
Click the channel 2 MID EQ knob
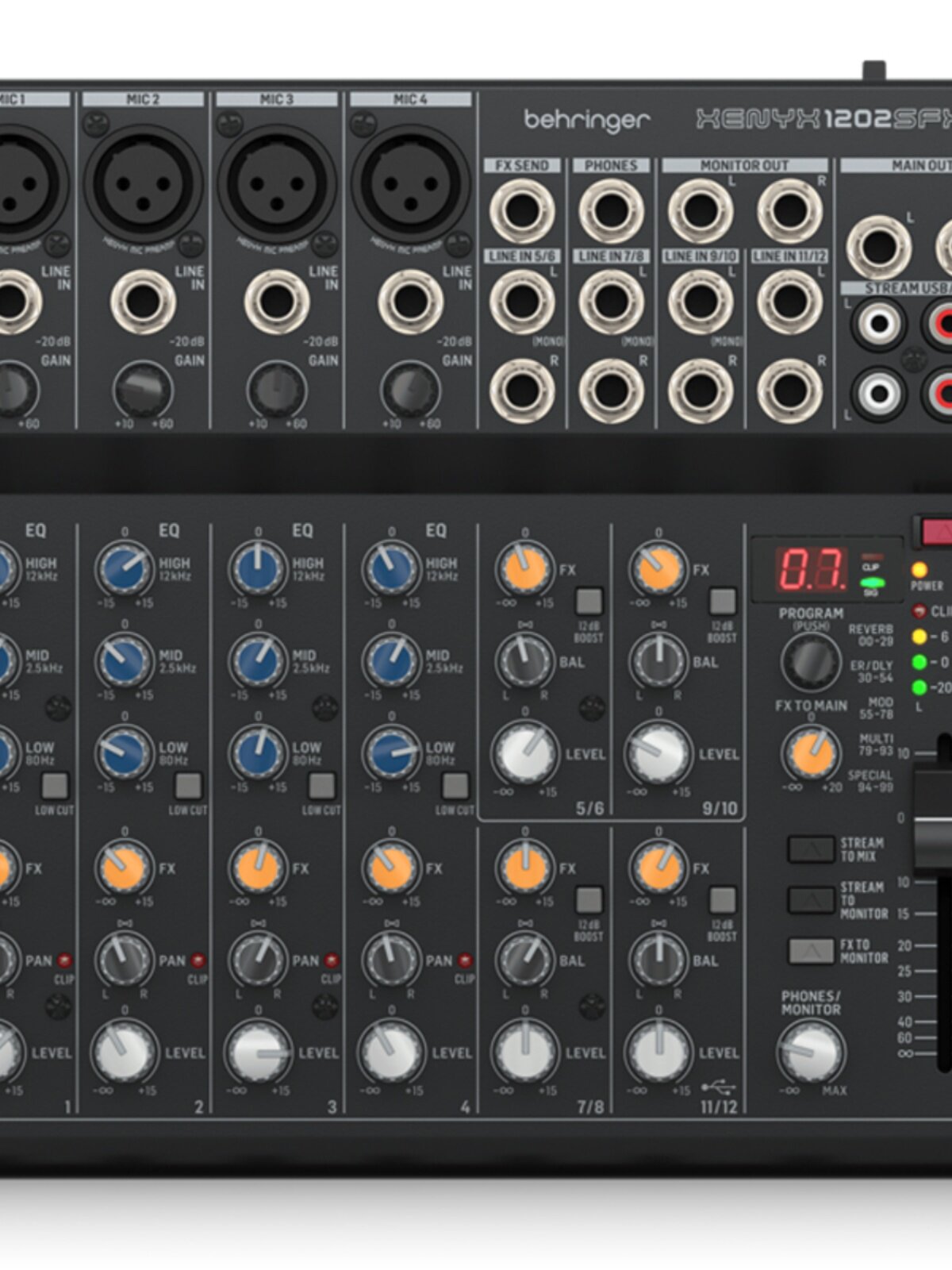[125, 660]
